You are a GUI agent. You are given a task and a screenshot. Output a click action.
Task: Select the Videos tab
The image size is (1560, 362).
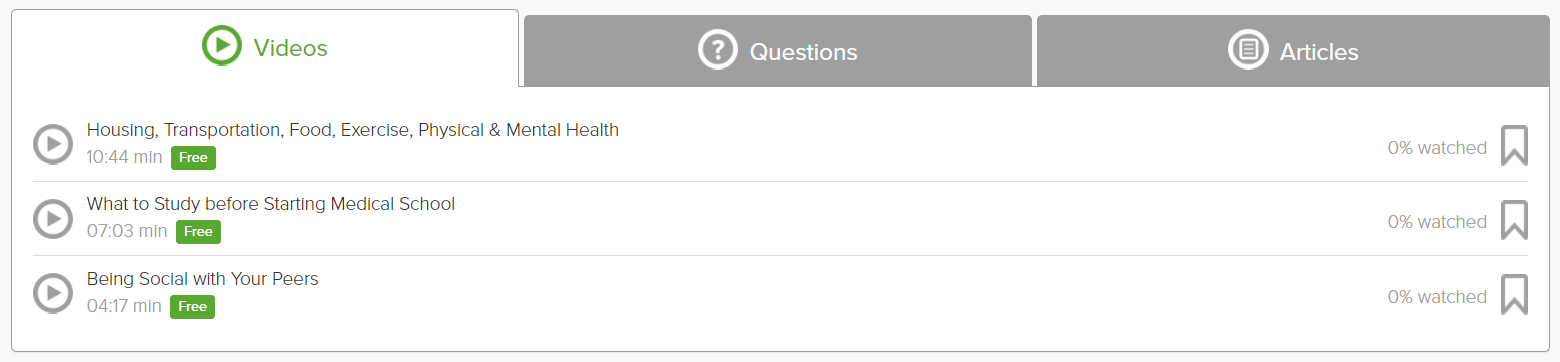pos(265,48)
